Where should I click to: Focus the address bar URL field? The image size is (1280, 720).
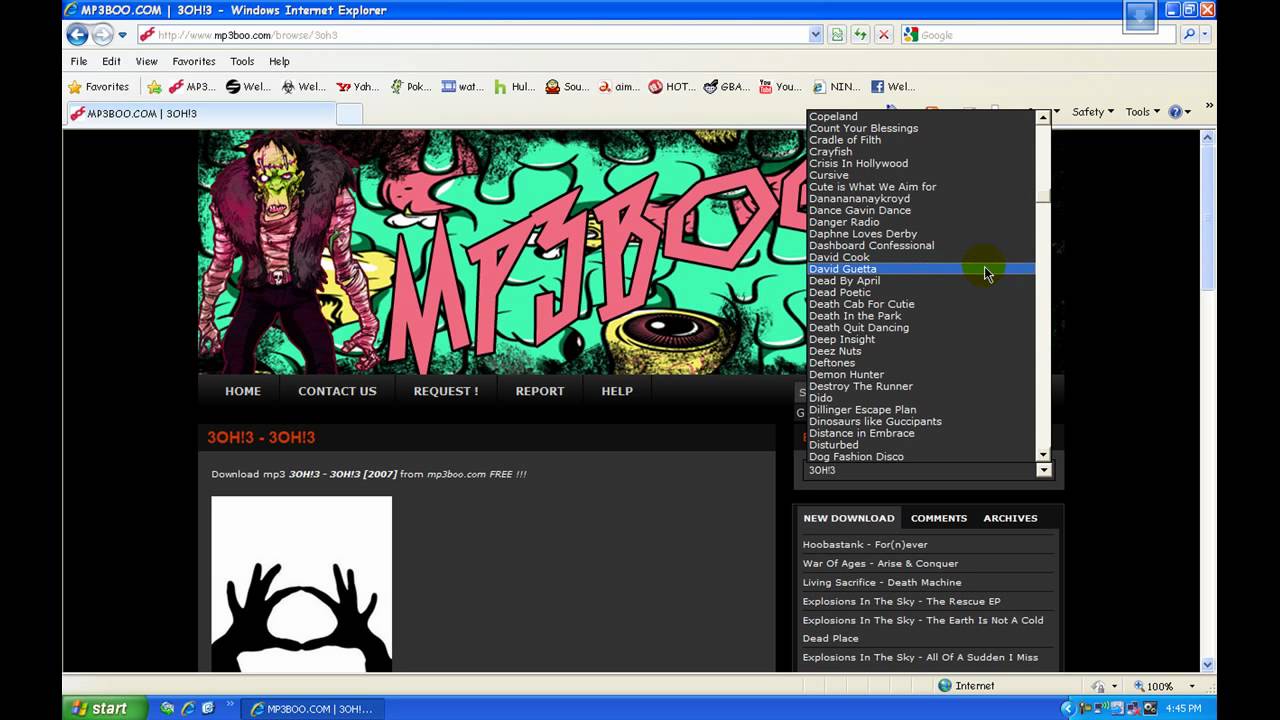(475, 35)
